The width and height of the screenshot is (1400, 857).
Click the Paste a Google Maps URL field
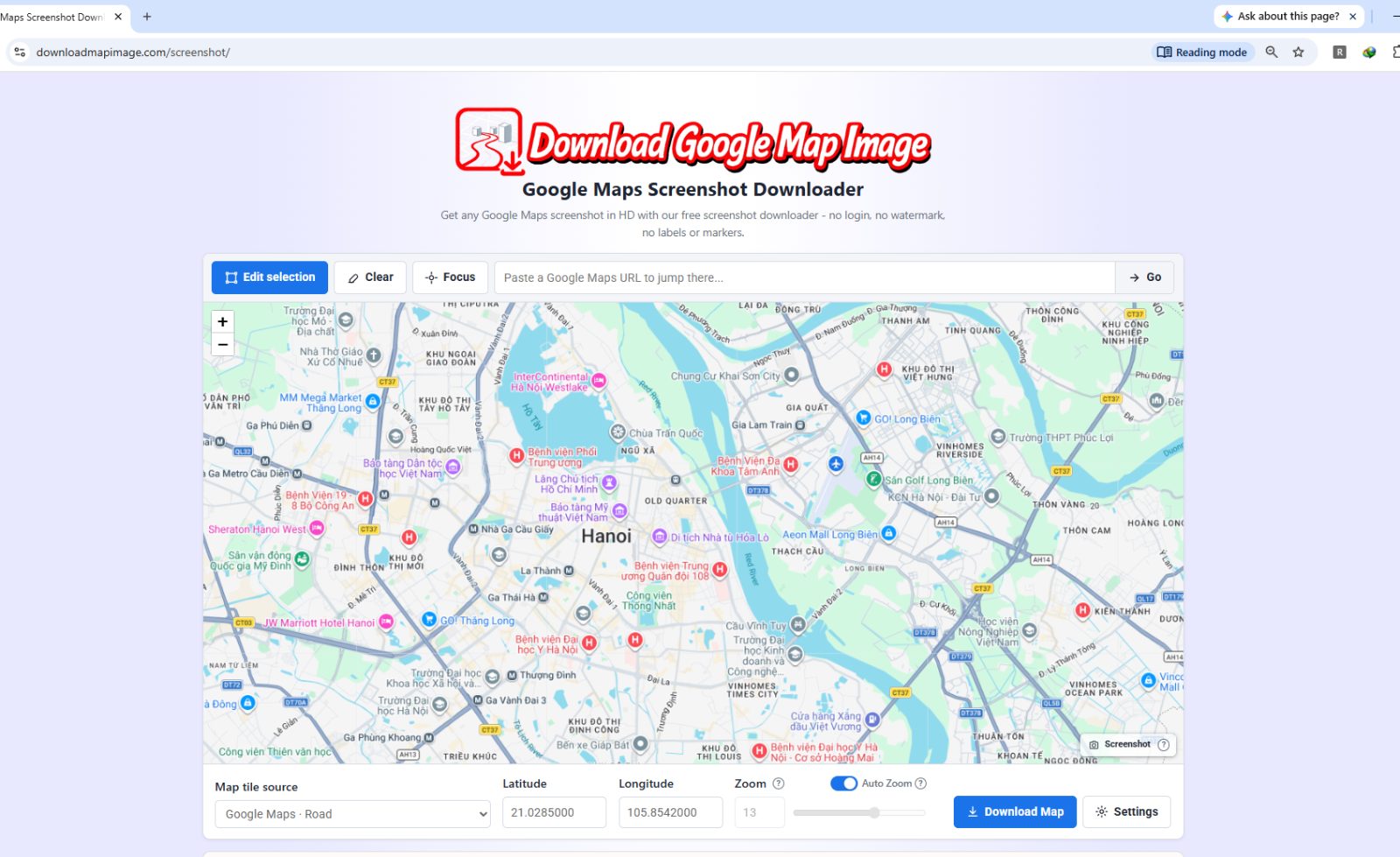(x=804, y=277)
